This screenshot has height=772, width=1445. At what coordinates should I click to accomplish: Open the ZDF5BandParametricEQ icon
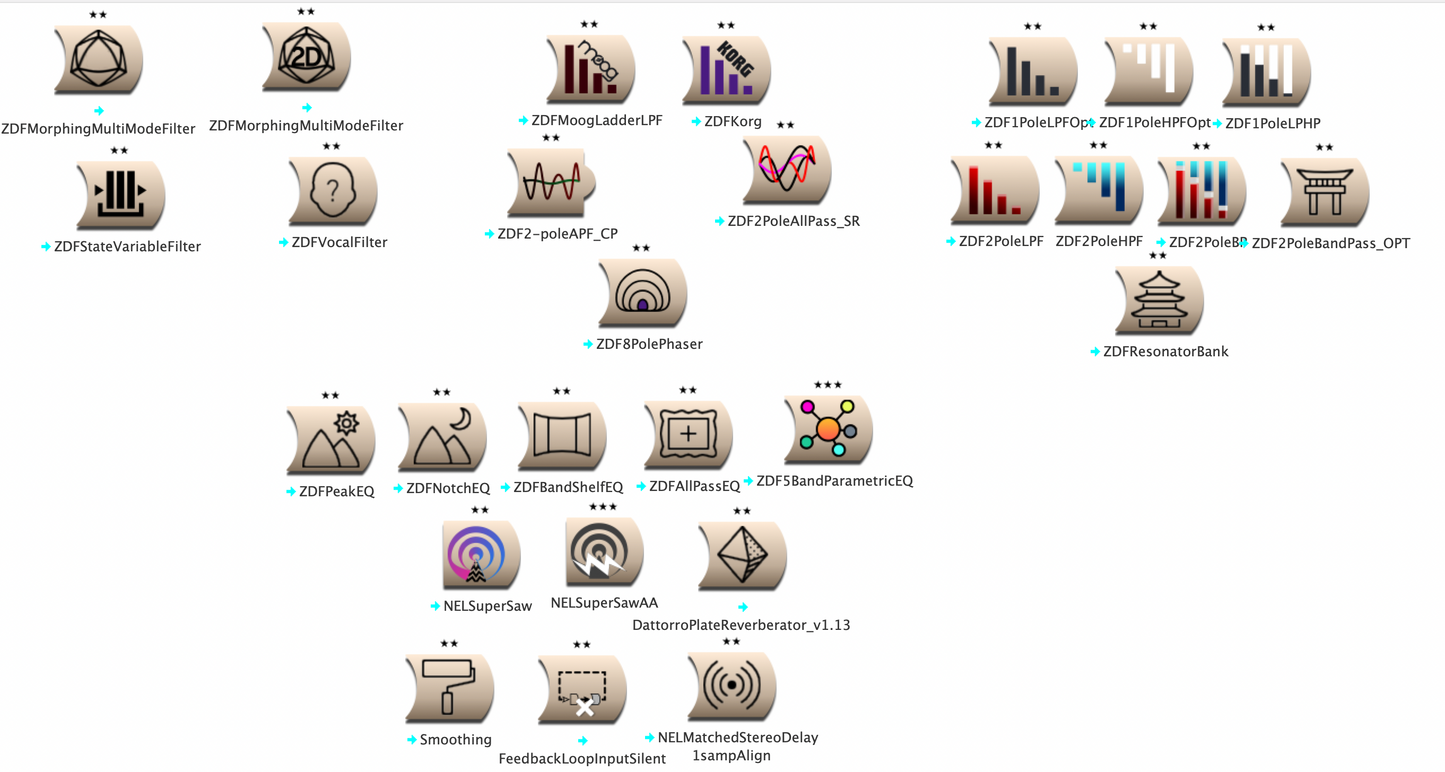click(x=828, y=430)
